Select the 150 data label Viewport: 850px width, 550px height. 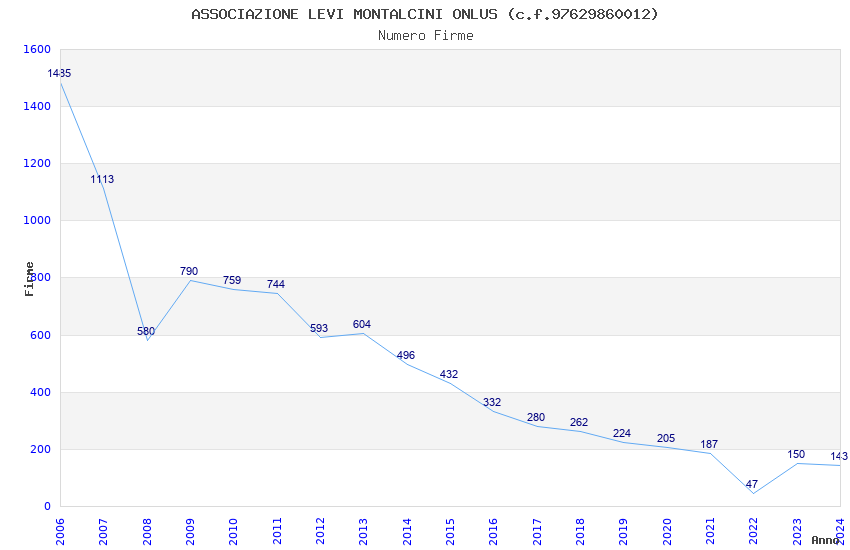point(796,454)
